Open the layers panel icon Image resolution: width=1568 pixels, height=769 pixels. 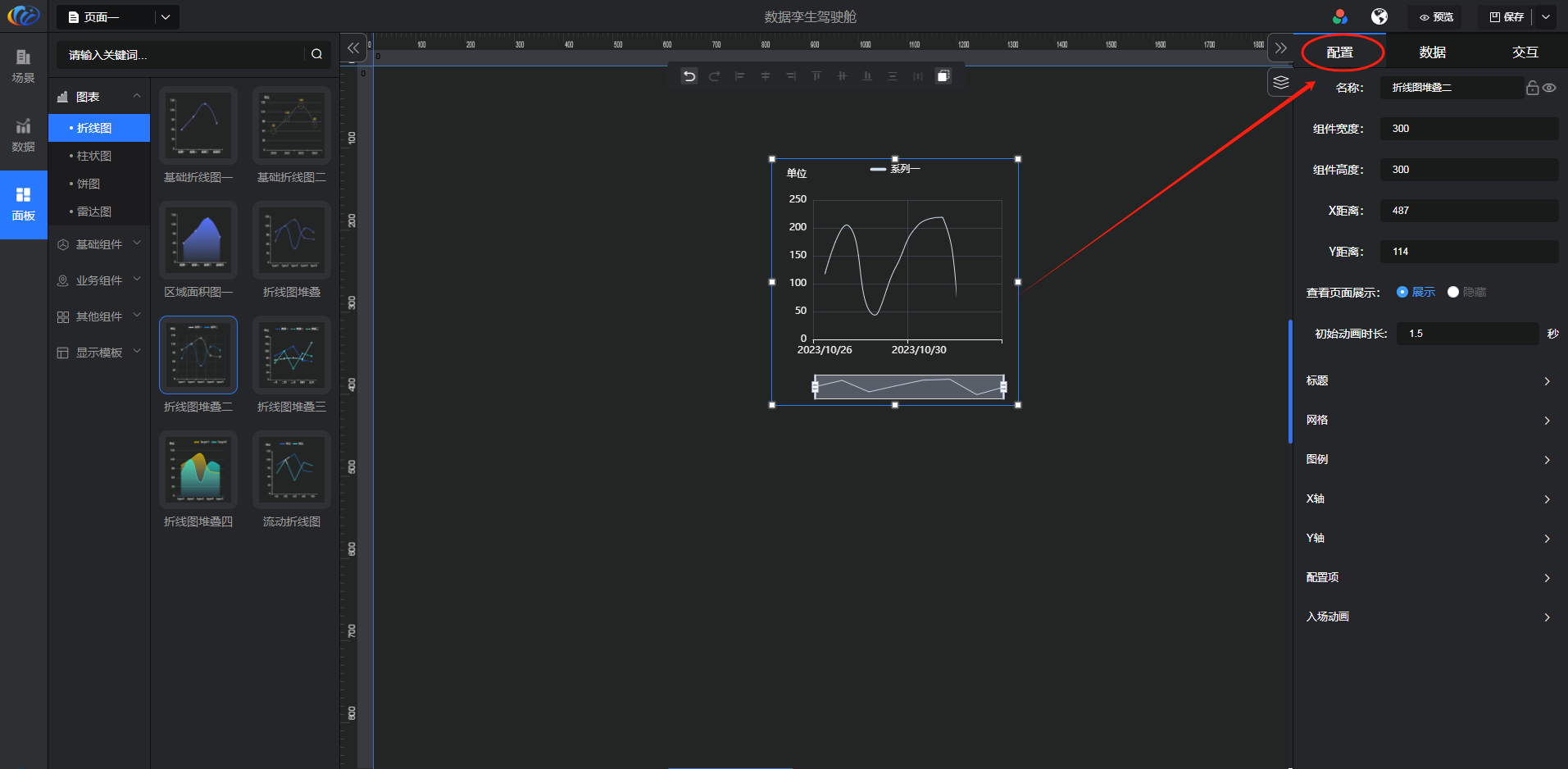(1280, 82)
